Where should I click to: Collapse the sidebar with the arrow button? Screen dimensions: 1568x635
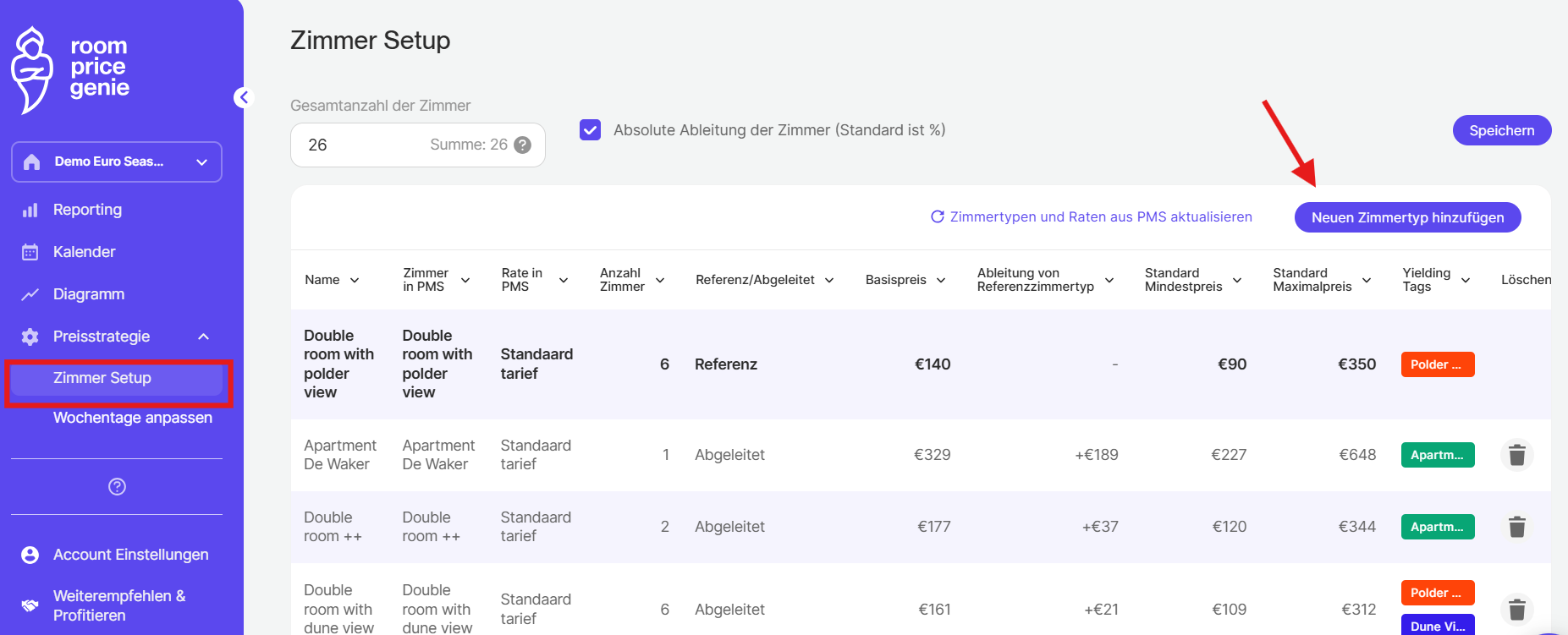coord(244,98)
